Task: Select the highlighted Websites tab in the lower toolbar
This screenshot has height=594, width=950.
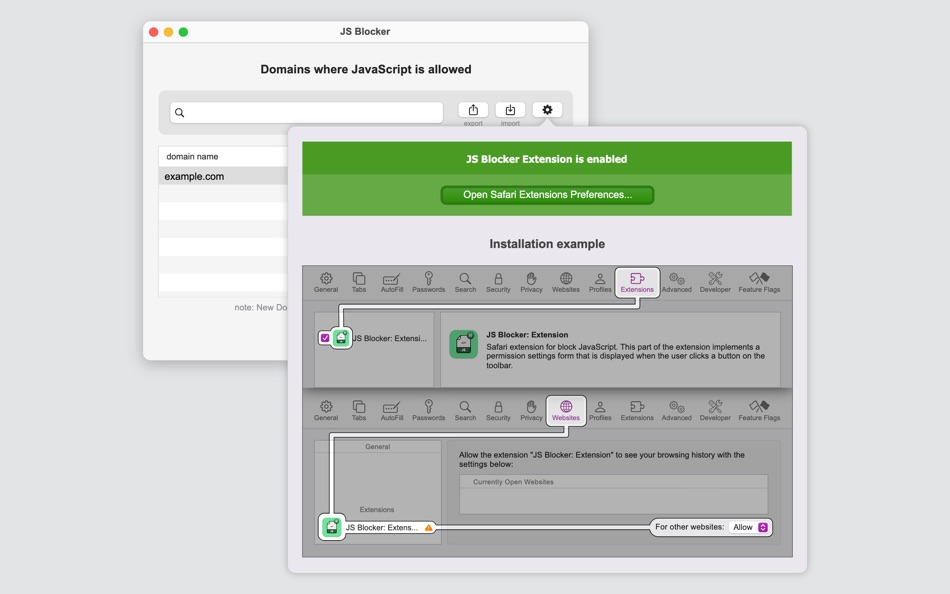Action: pos(566,410)
